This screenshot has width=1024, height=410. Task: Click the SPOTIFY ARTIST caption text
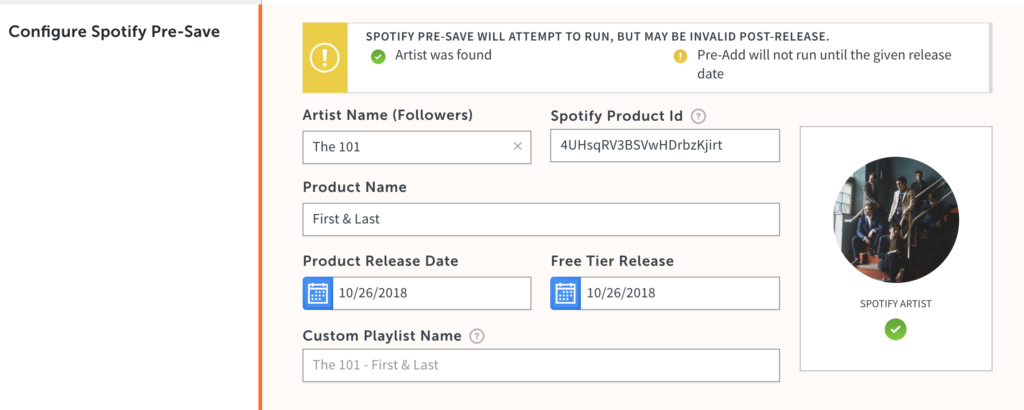pos(895,304)
